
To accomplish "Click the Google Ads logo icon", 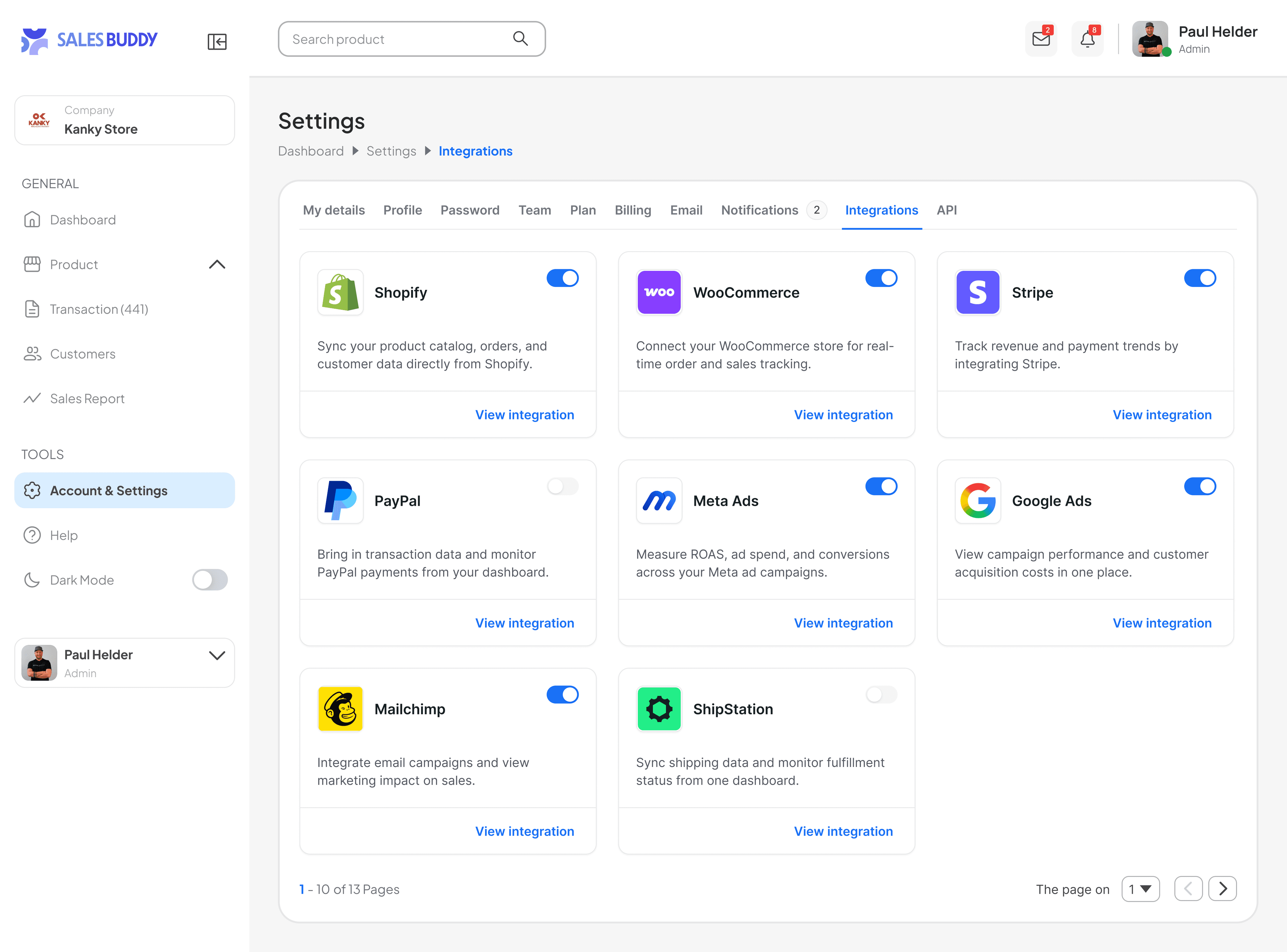I will [978, 500].
